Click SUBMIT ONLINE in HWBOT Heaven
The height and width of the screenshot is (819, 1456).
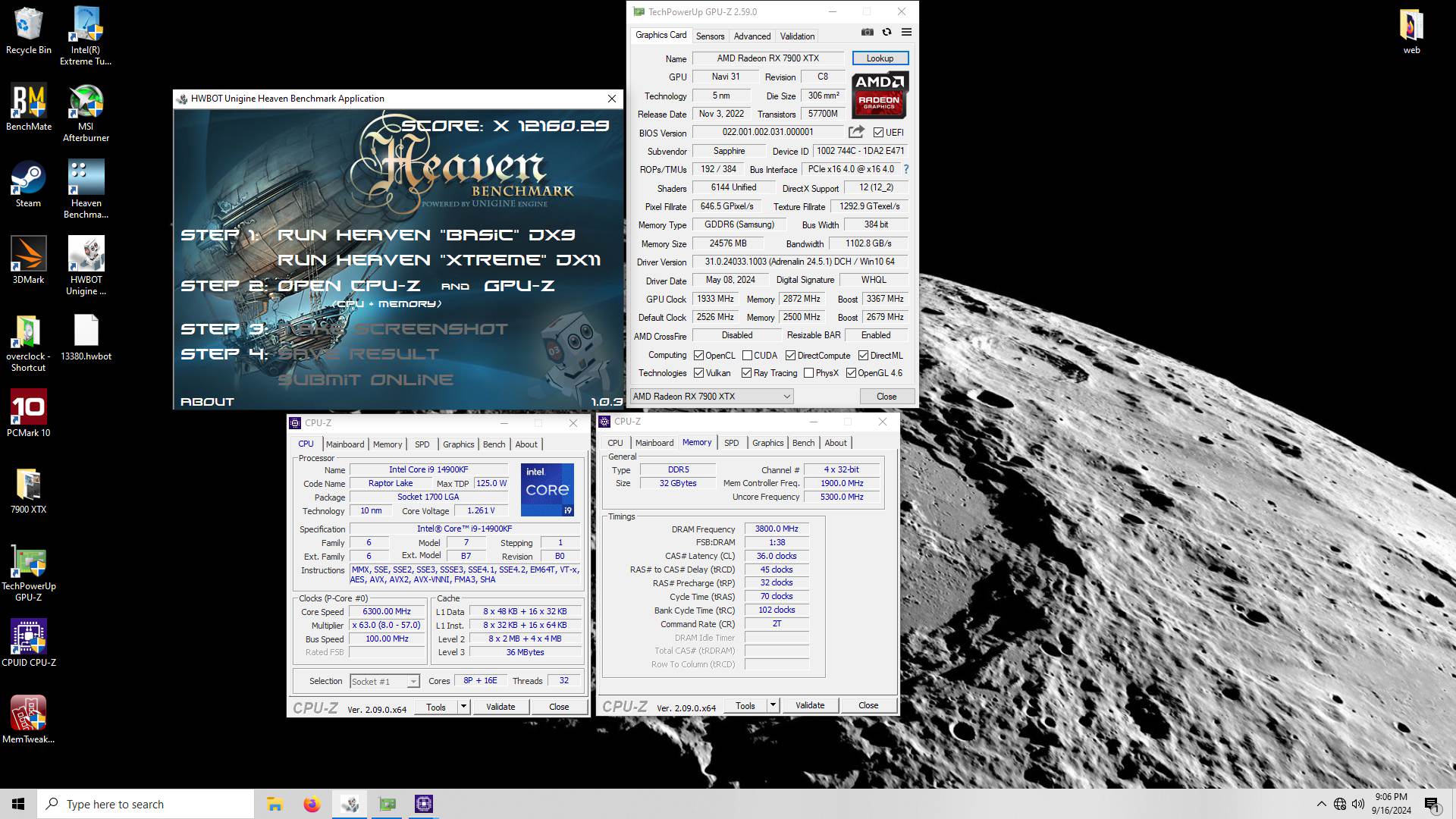pos(366,380)
